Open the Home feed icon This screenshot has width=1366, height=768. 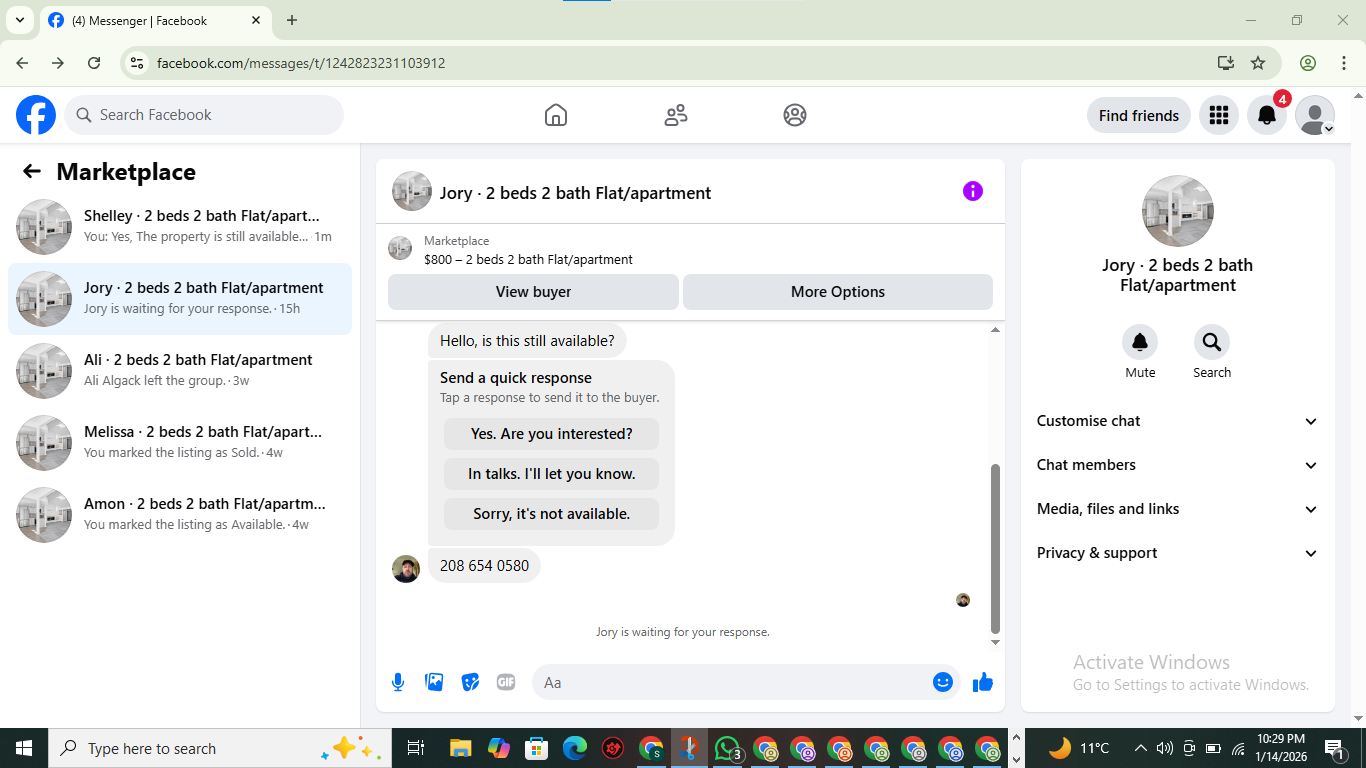tap(556, 115)
